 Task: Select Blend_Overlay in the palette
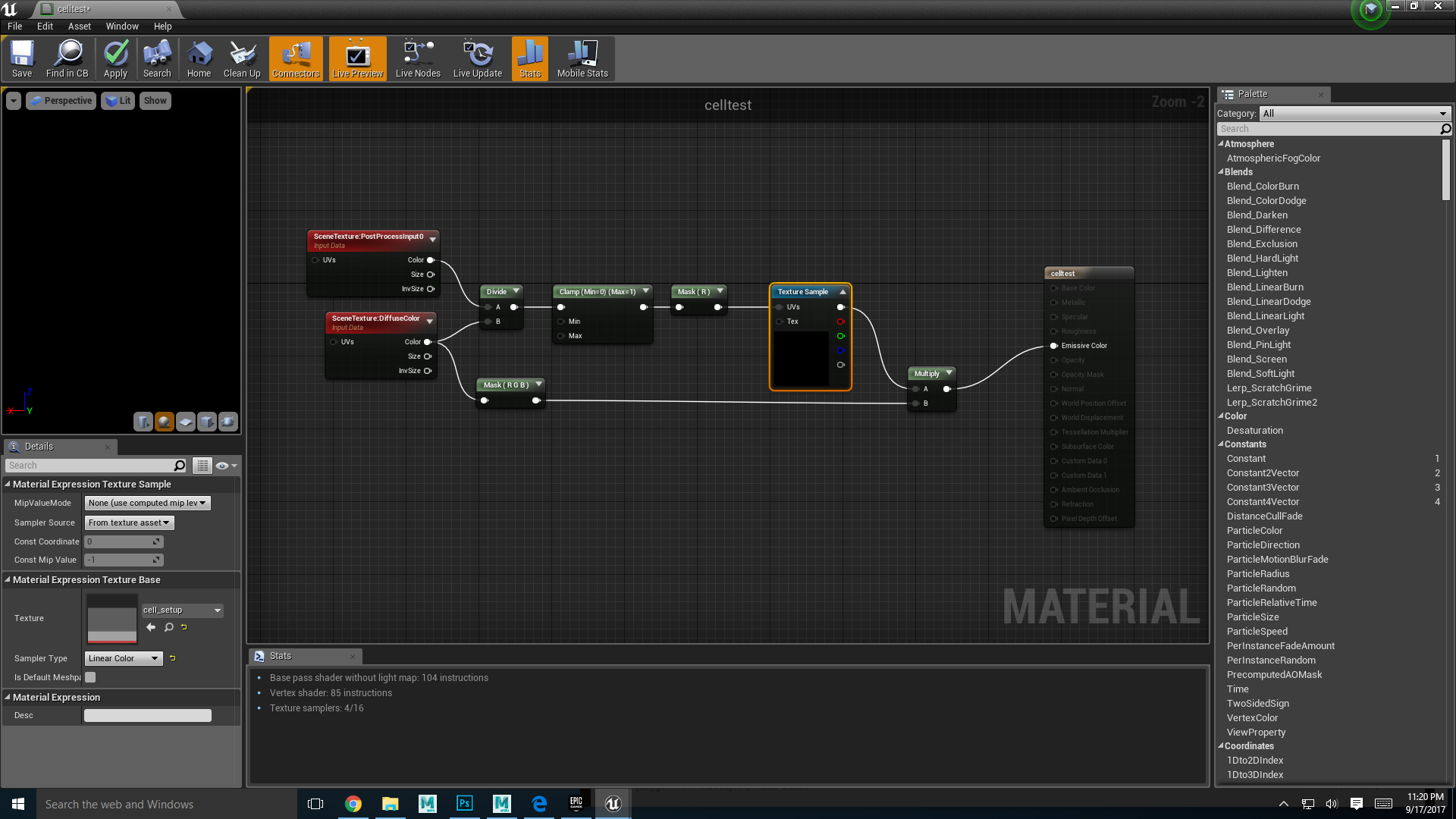(x=1258, y=330)
